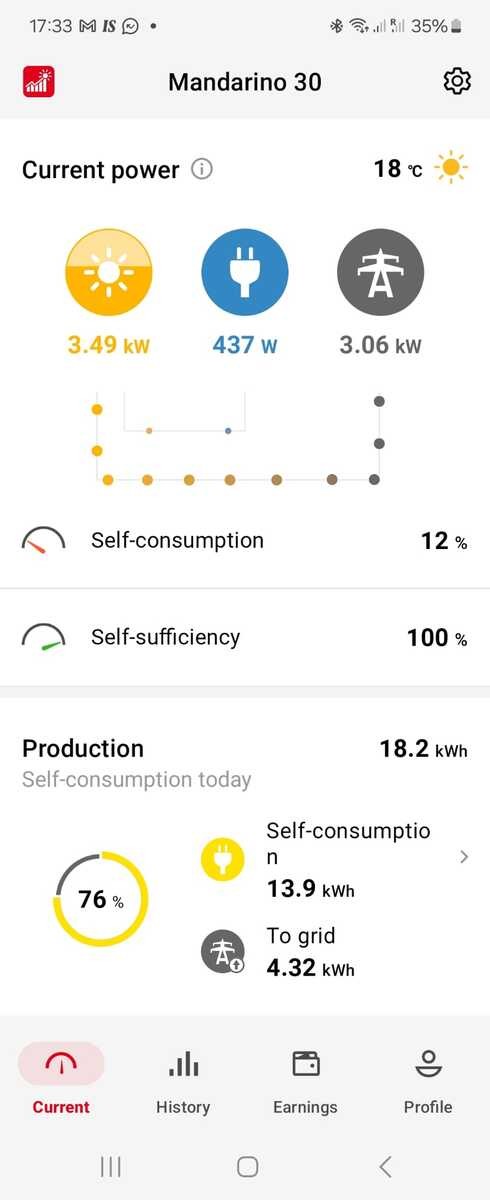Expand Self-consumption details via chevron
The image size is (490, 1200).
pyautogui.click(x=463, y=857)
